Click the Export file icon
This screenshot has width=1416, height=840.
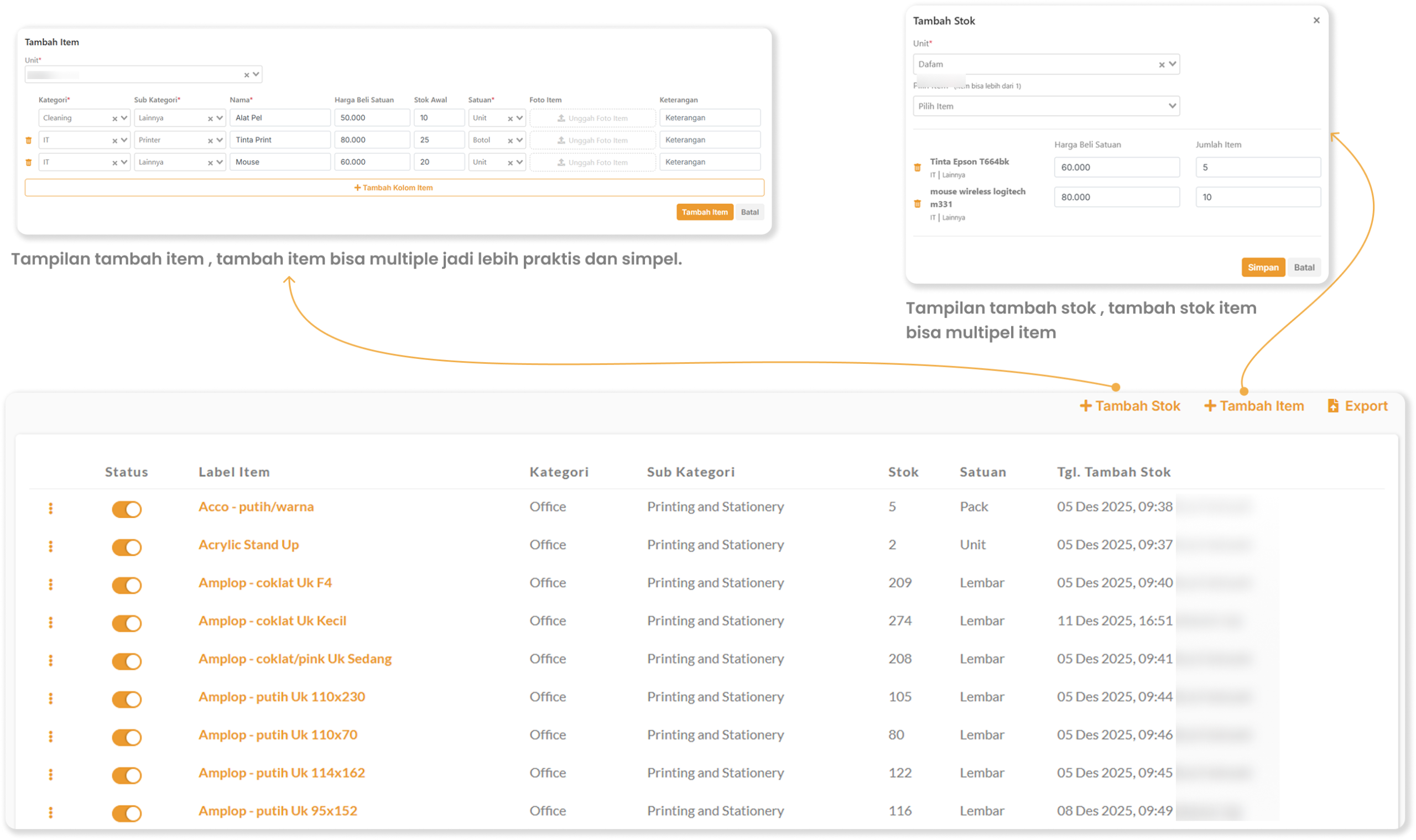[x=1333, y=406]
